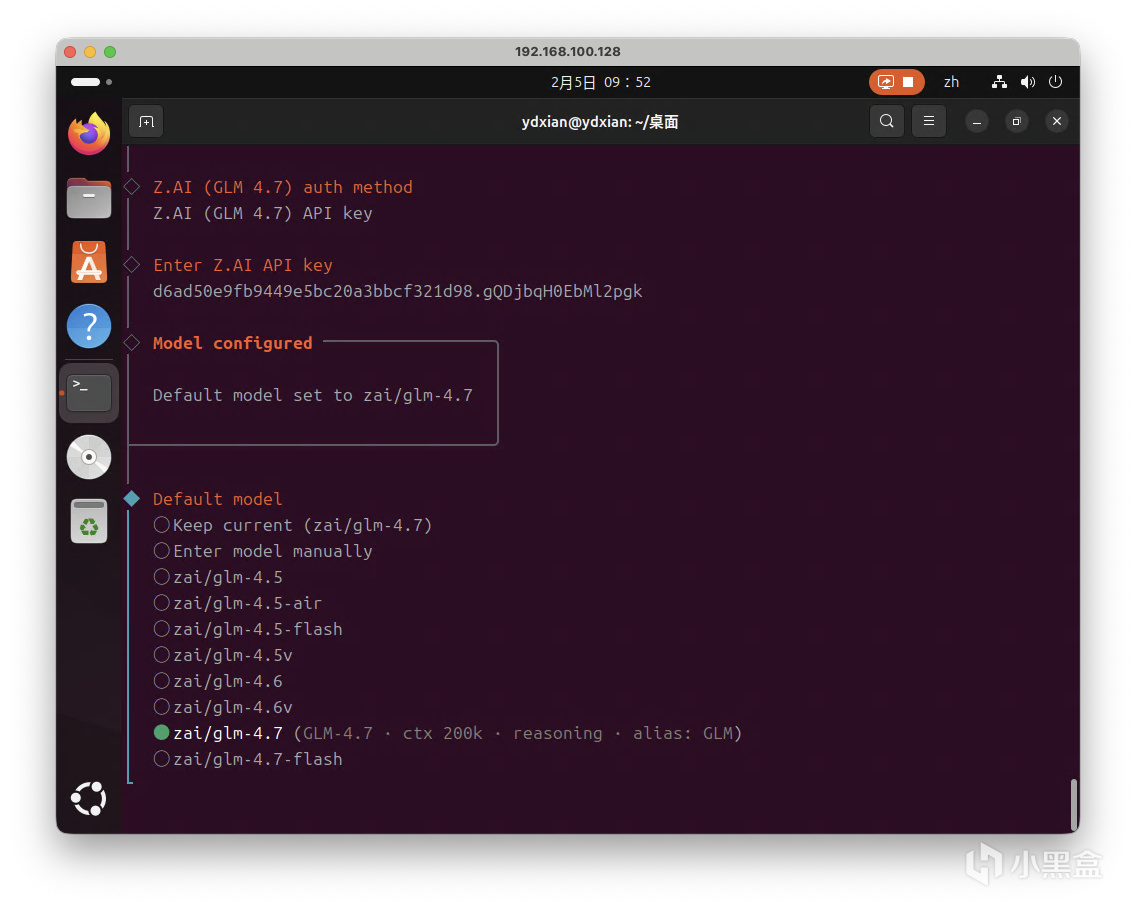Close the 192.168.100.128 remote window

[x=70, y=51]
